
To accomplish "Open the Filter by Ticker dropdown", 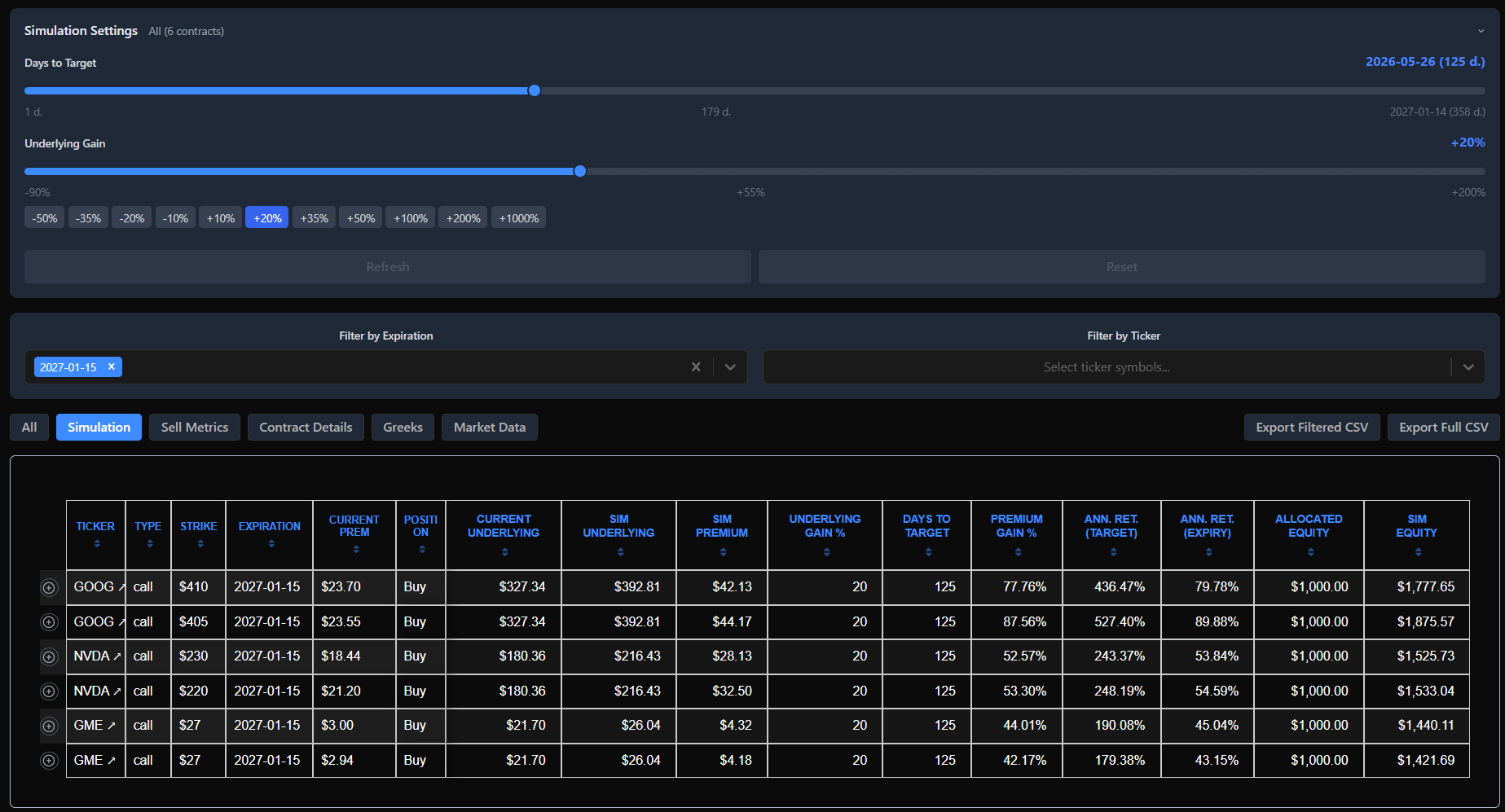I will 1469,366.
